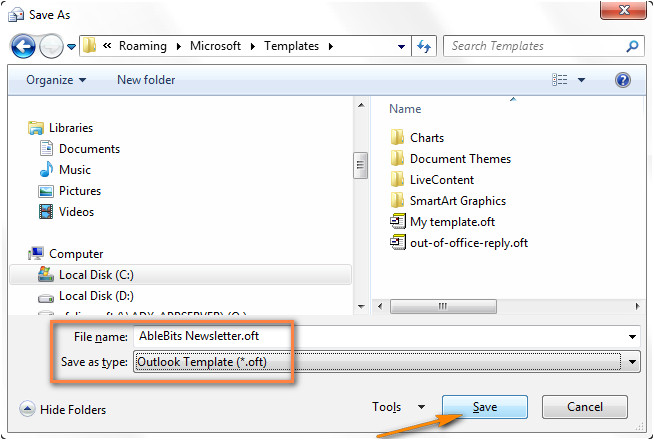Select the out-of-office-reply.oft file
654x440 pixels.
coord(469,243)
